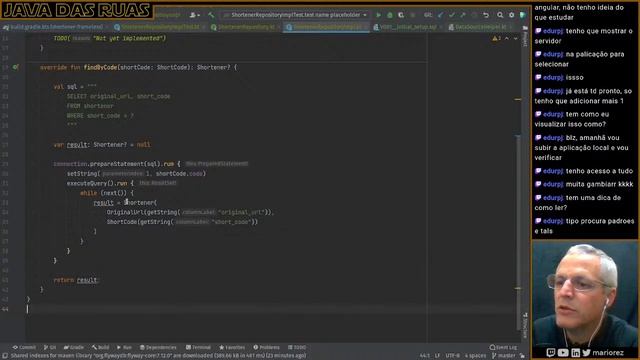Run with coverage icon in toolbar
The height and width of the screenshot is (360, 640).
[x=401, y=15]
